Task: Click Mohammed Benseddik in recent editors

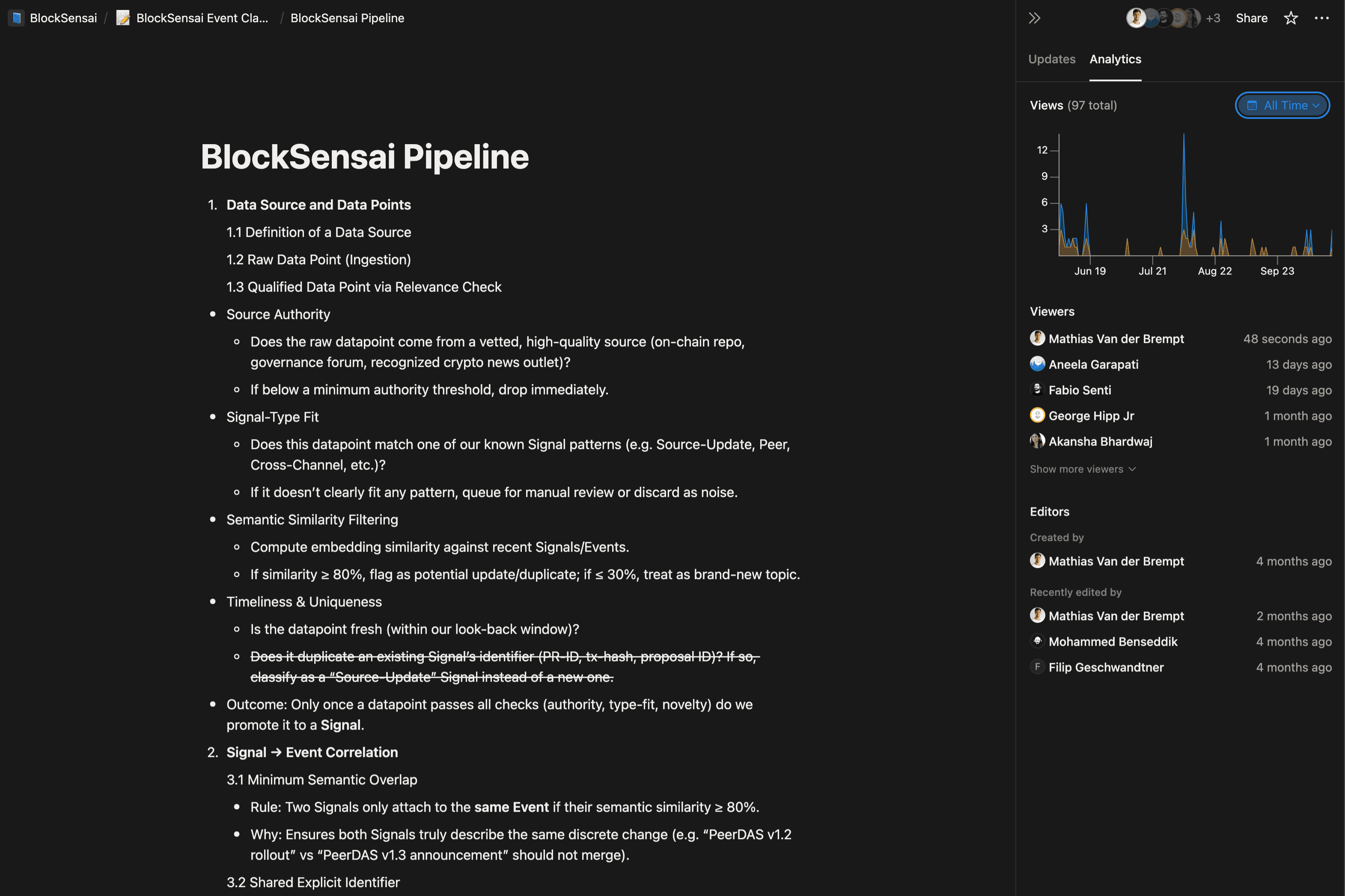Action: pyautogui.click(x=1113, y=642)
